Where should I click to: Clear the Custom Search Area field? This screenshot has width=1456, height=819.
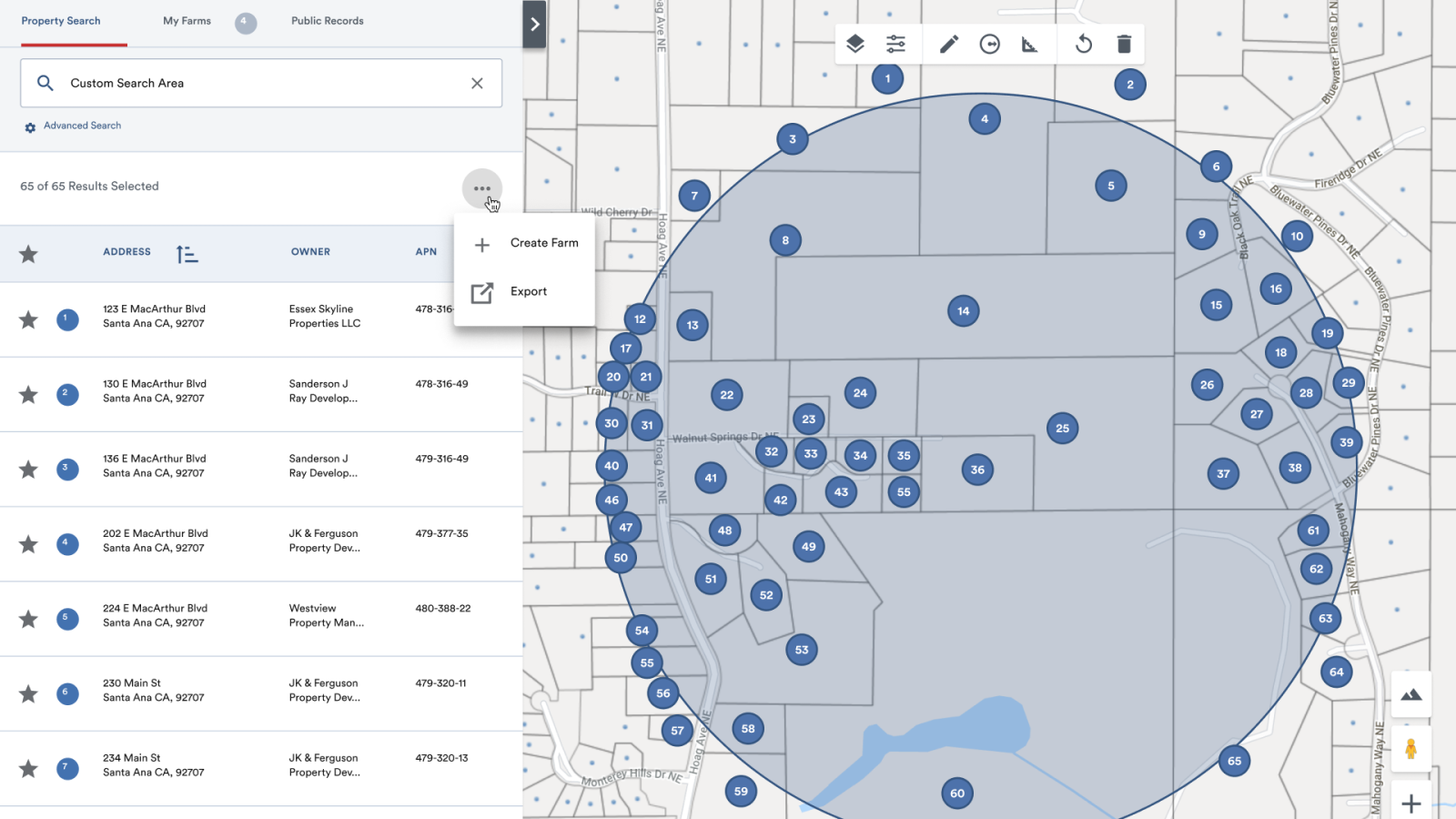pos(477,83)
